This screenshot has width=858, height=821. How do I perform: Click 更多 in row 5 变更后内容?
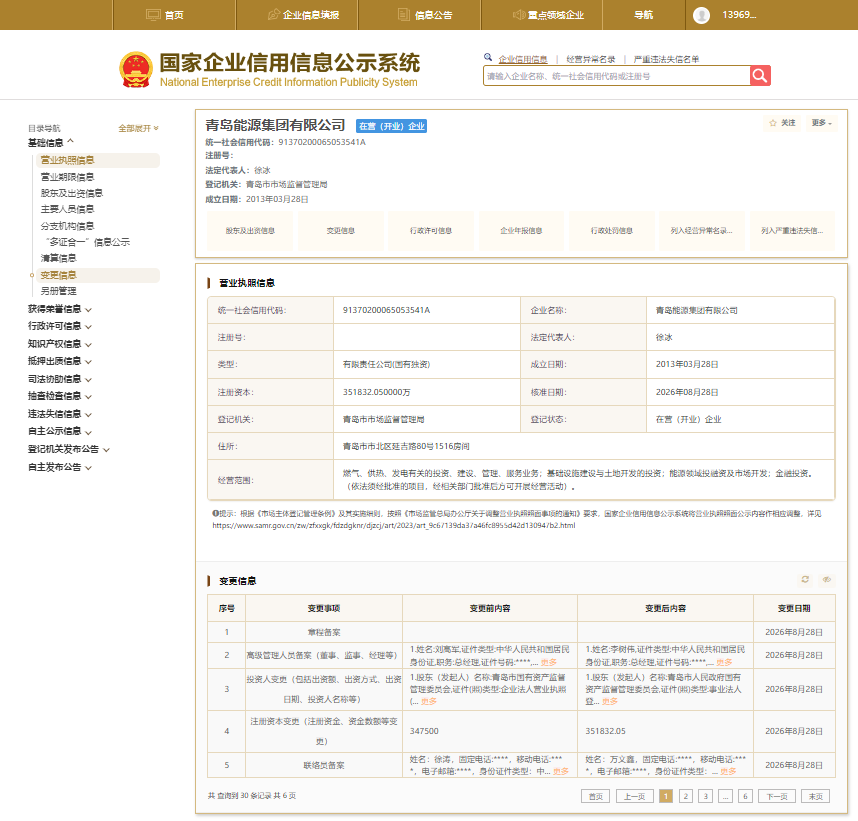[x=728, y=771]
